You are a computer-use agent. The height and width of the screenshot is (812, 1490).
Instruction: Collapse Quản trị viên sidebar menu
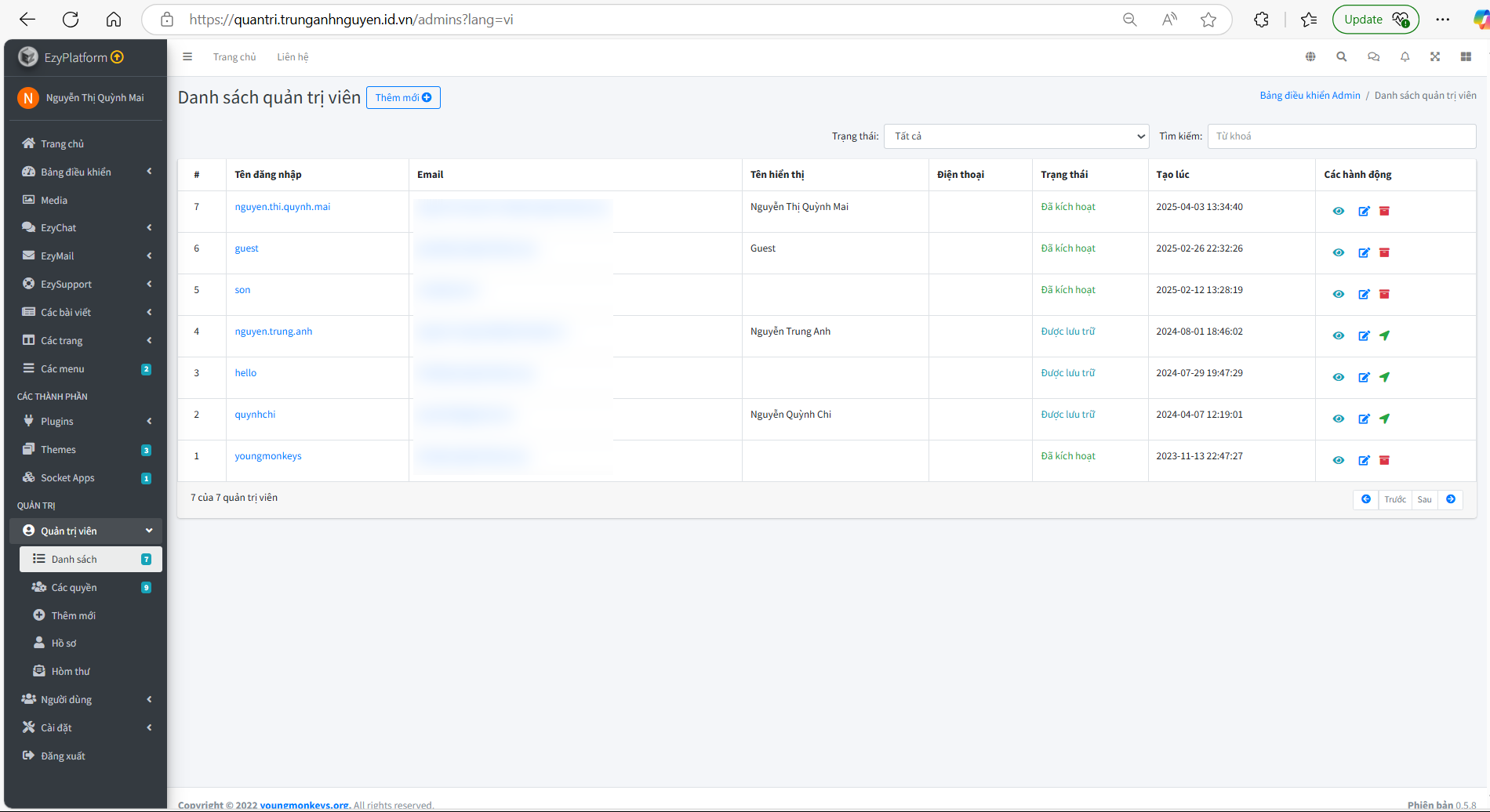85,531
